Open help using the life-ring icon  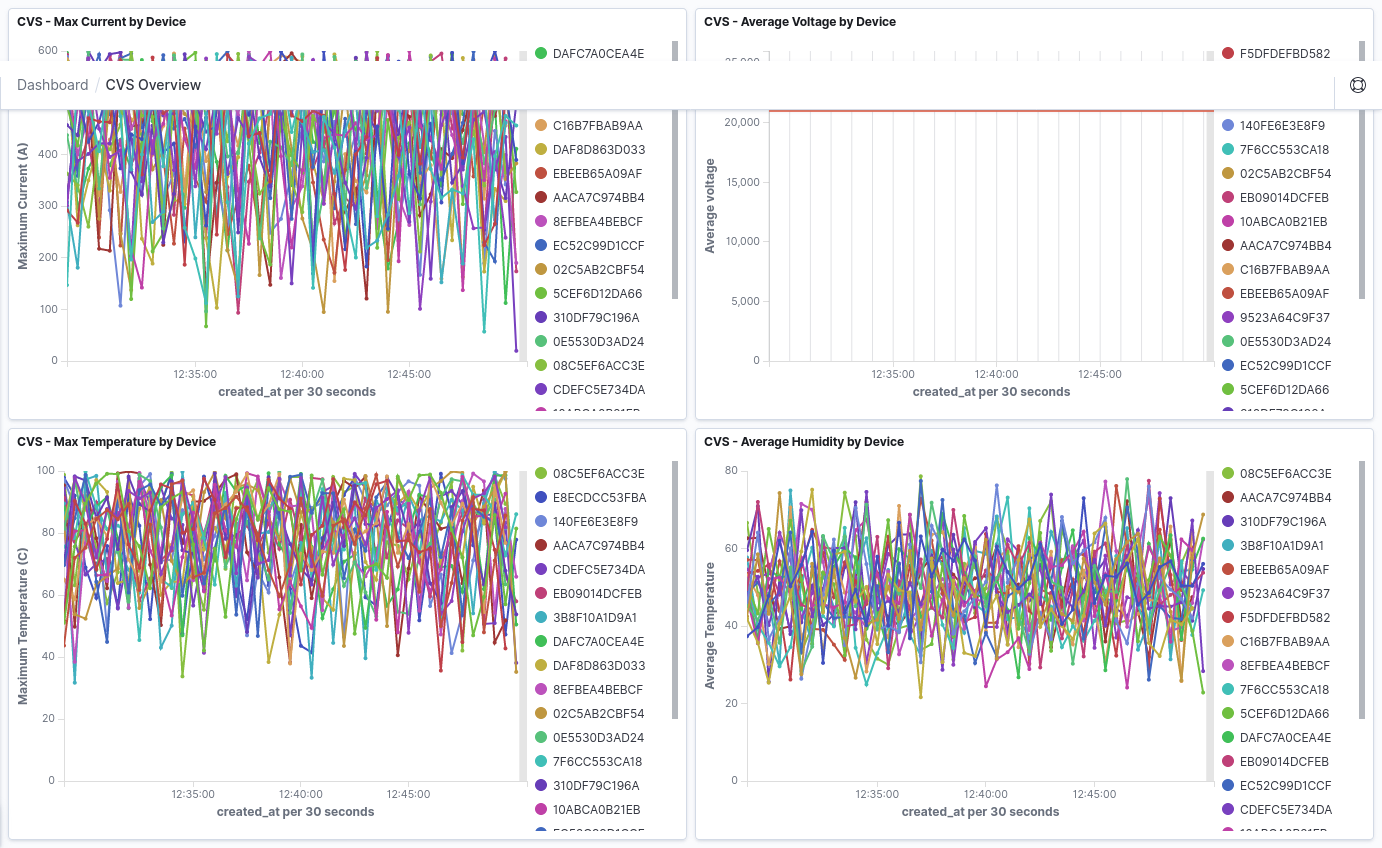coord(1357,84)
